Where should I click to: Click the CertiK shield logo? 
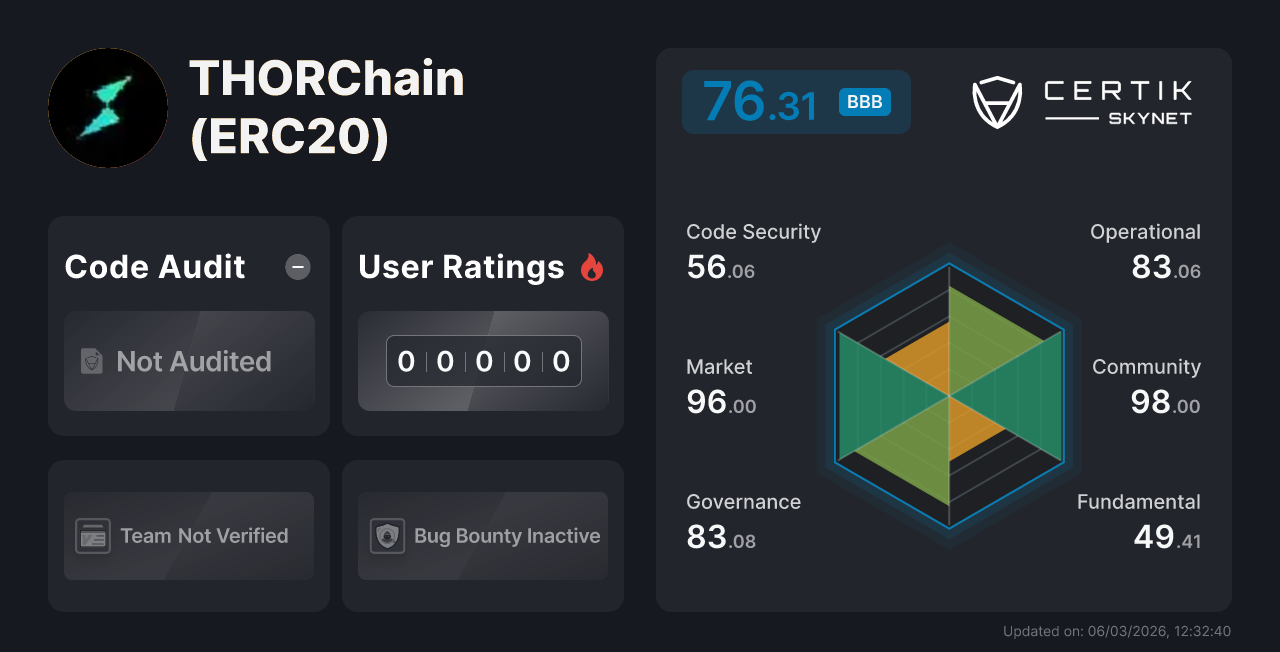996,100
